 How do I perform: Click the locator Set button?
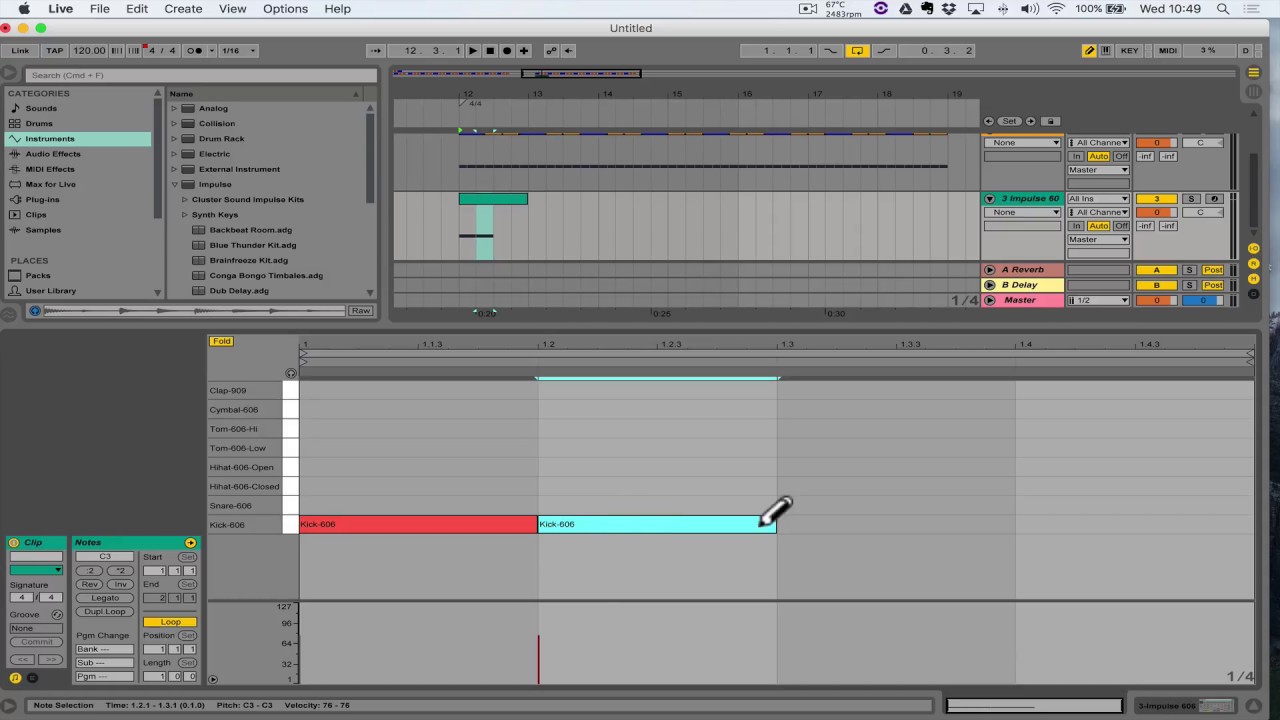pos(1009,121)
